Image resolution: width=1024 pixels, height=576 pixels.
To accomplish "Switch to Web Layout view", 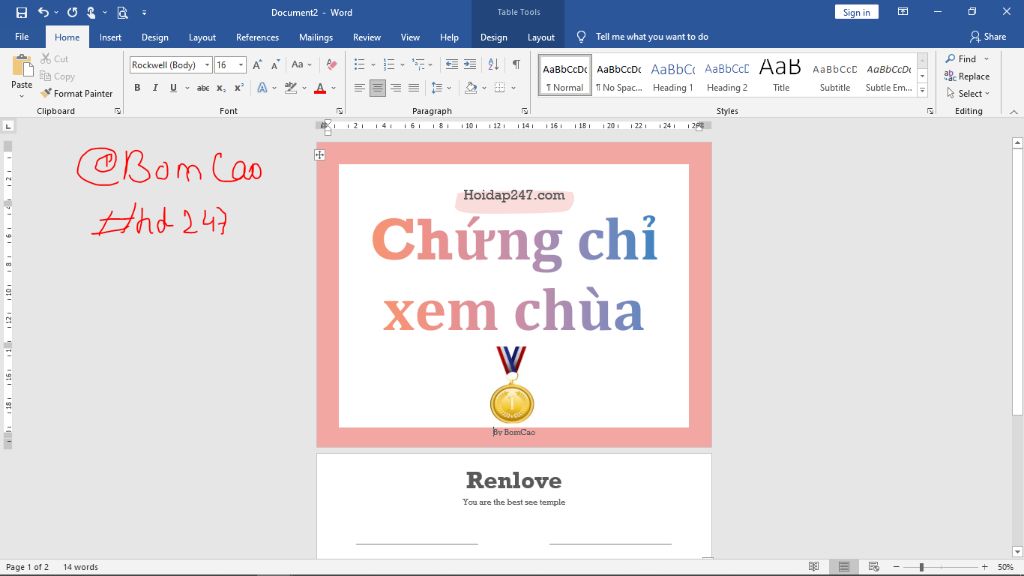I will [x=874, y=567].
